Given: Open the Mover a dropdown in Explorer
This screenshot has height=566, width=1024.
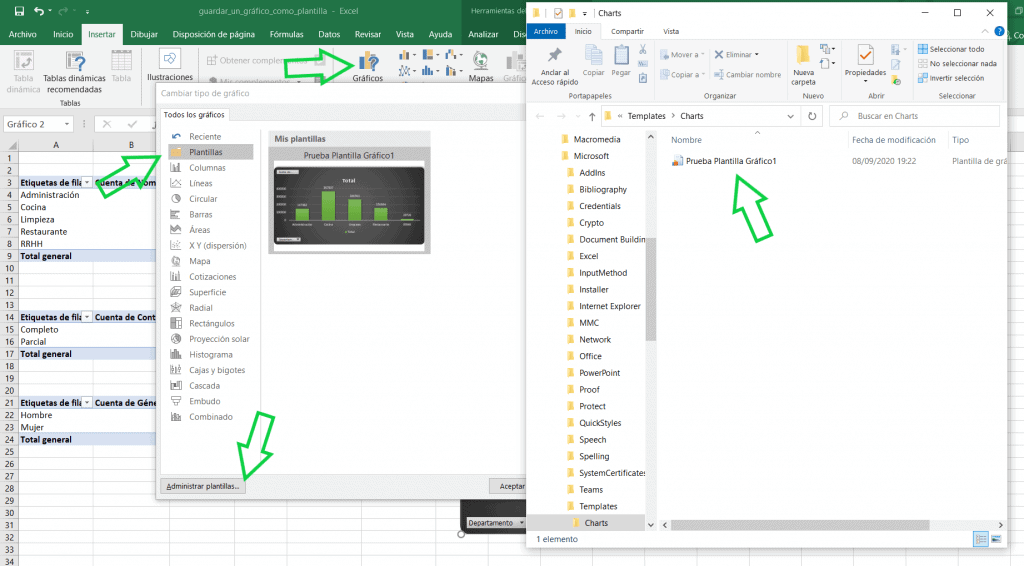Looking at the screenshot, I should click(x=682, y=55).
